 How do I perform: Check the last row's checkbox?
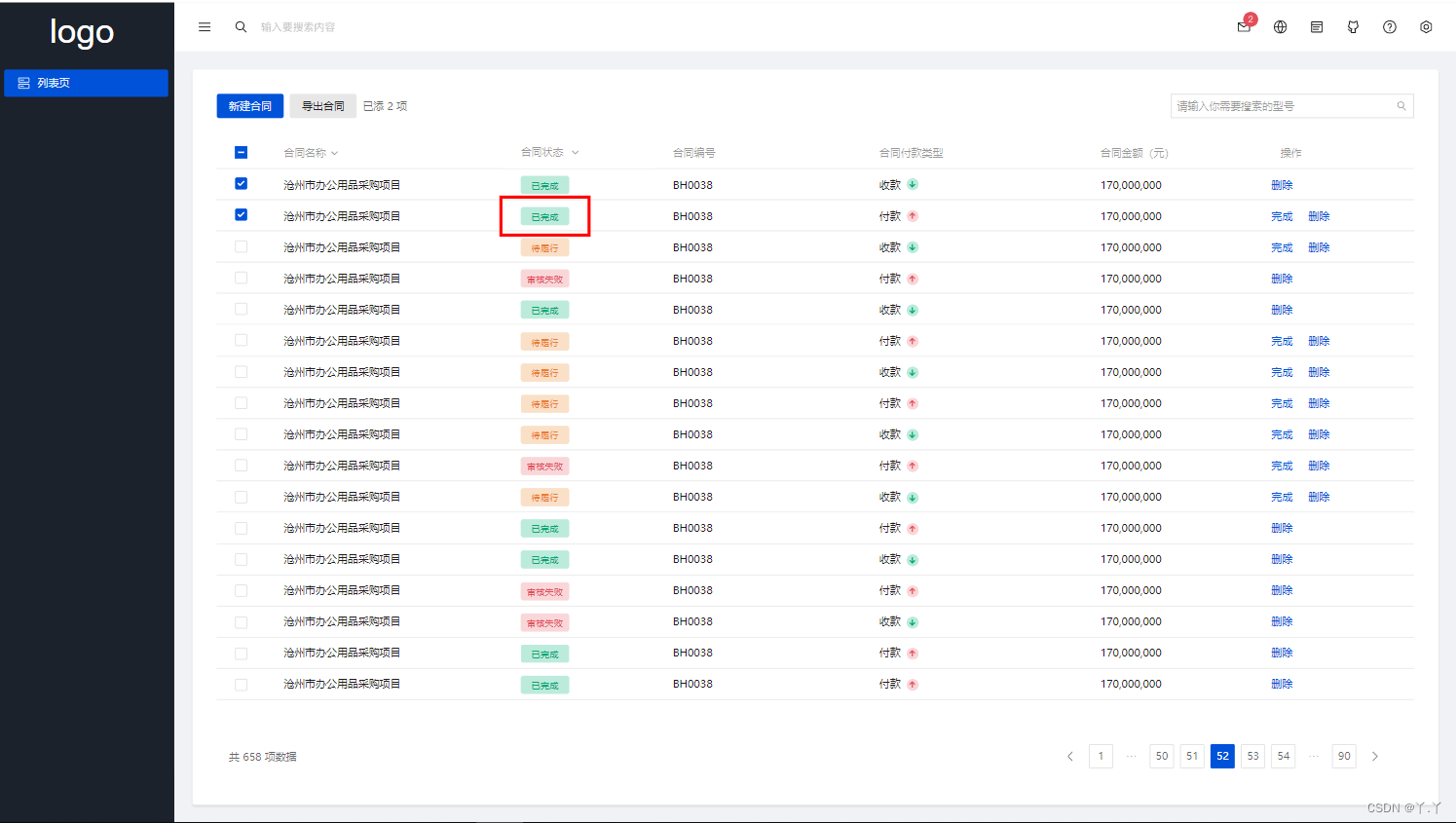tap(241, 685)
